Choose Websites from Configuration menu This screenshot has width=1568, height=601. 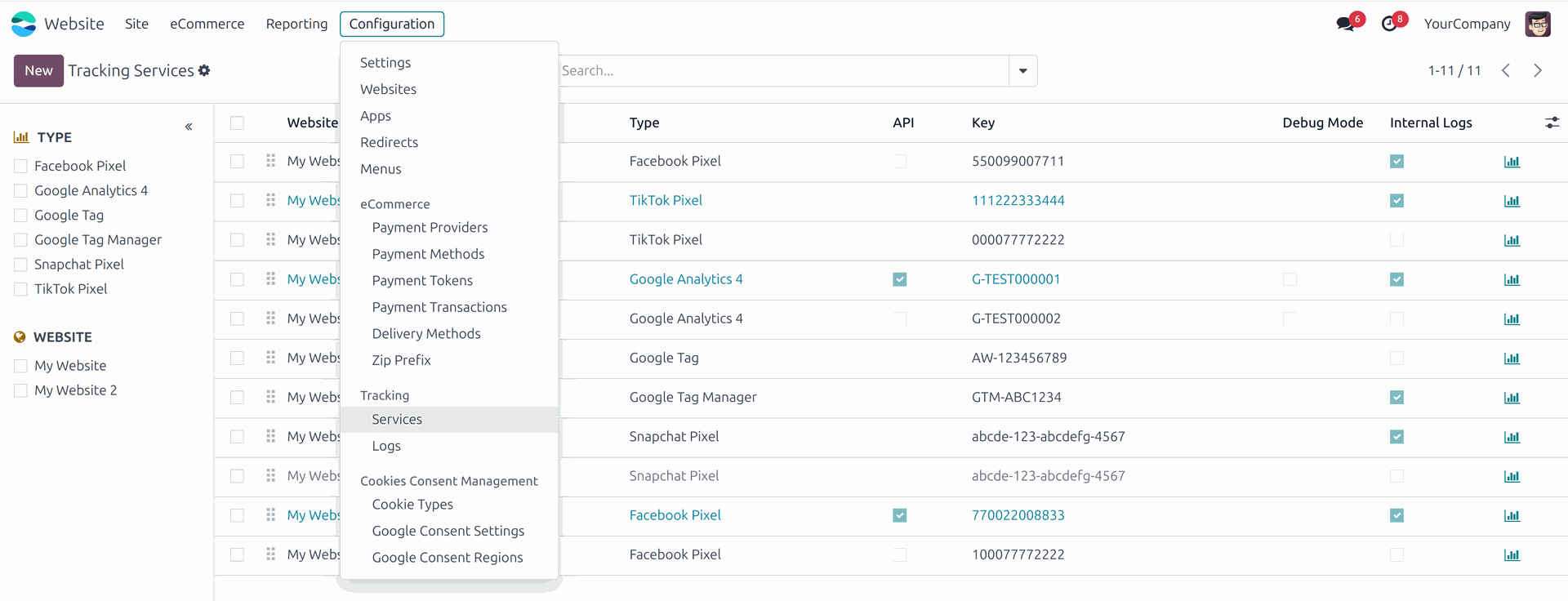388,89
